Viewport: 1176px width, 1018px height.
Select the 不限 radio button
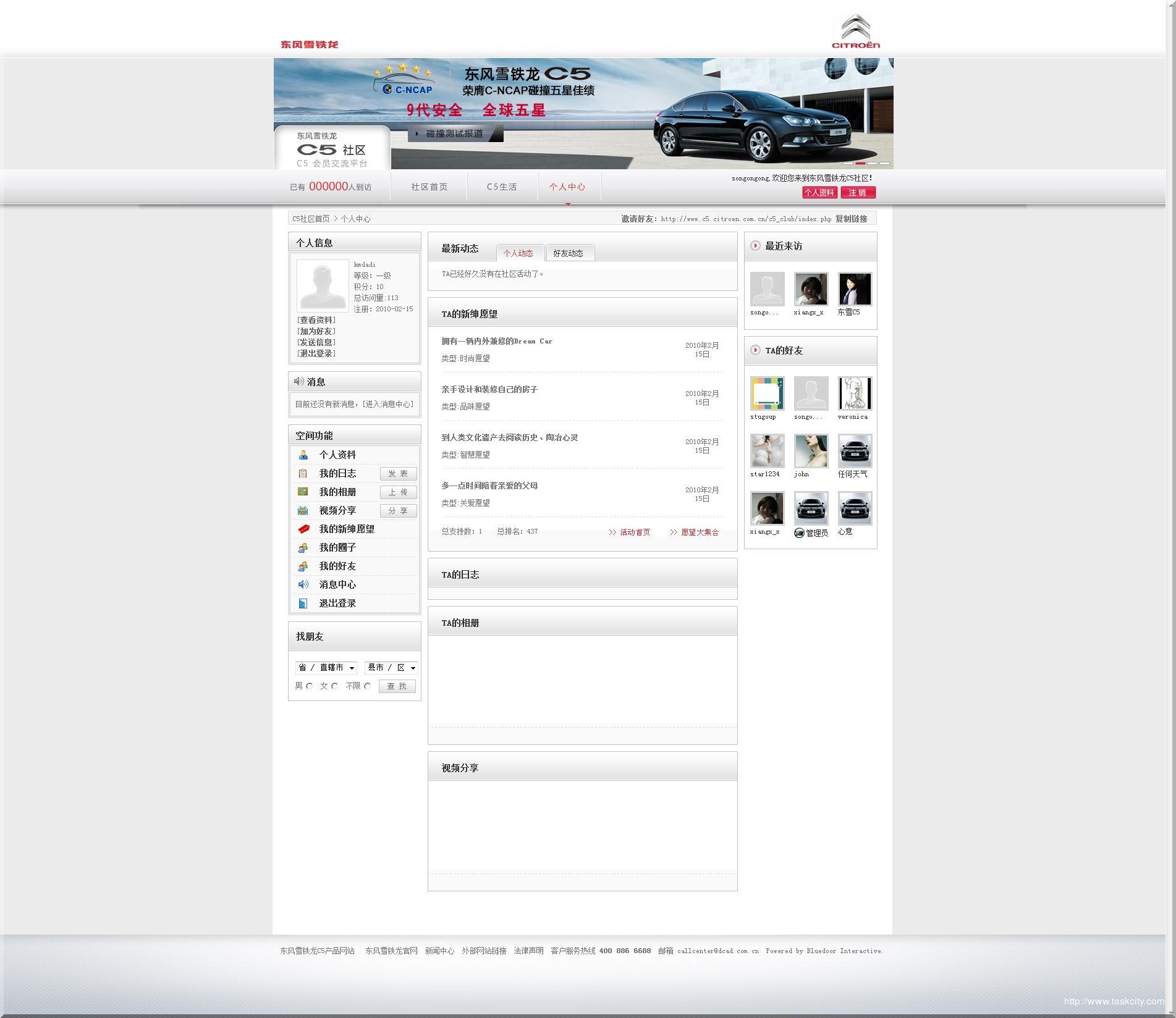pyautogui.click(x=367, y=686)
